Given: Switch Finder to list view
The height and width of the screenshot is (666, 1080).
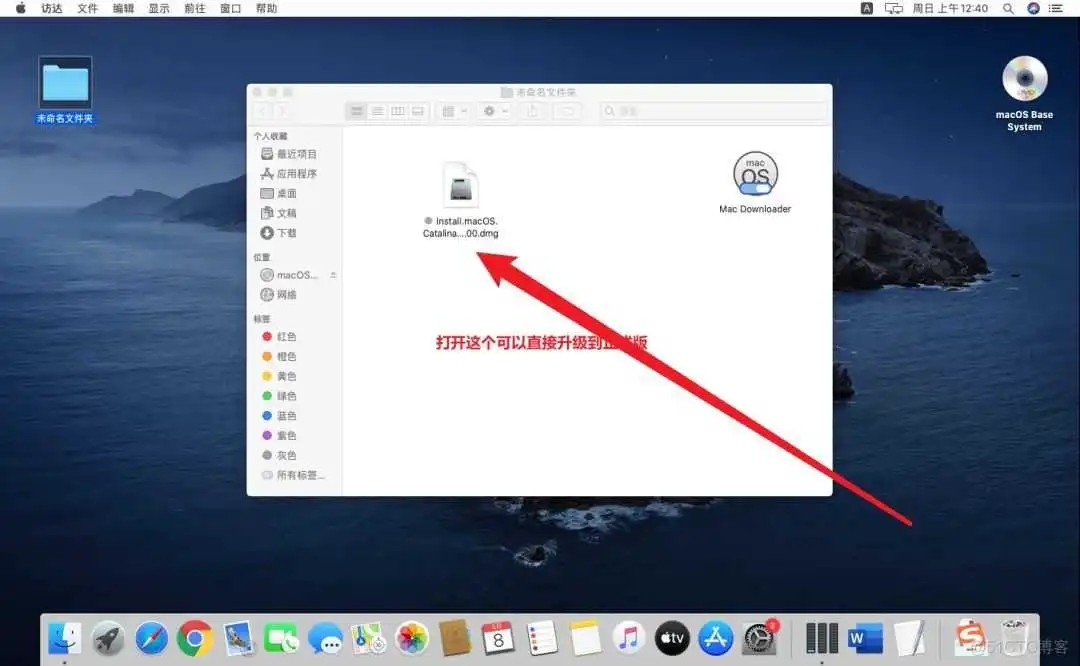Looking at the screenshot, I should coord(377,110).
